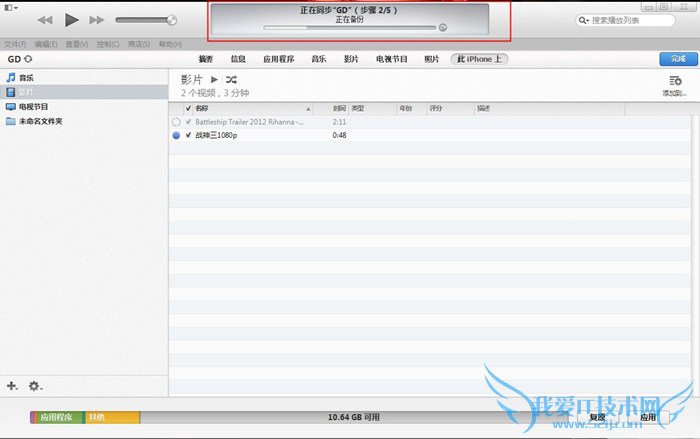Click the shuffle icon beside 影片 heading

pyautogui.click(x=231, y=79)
